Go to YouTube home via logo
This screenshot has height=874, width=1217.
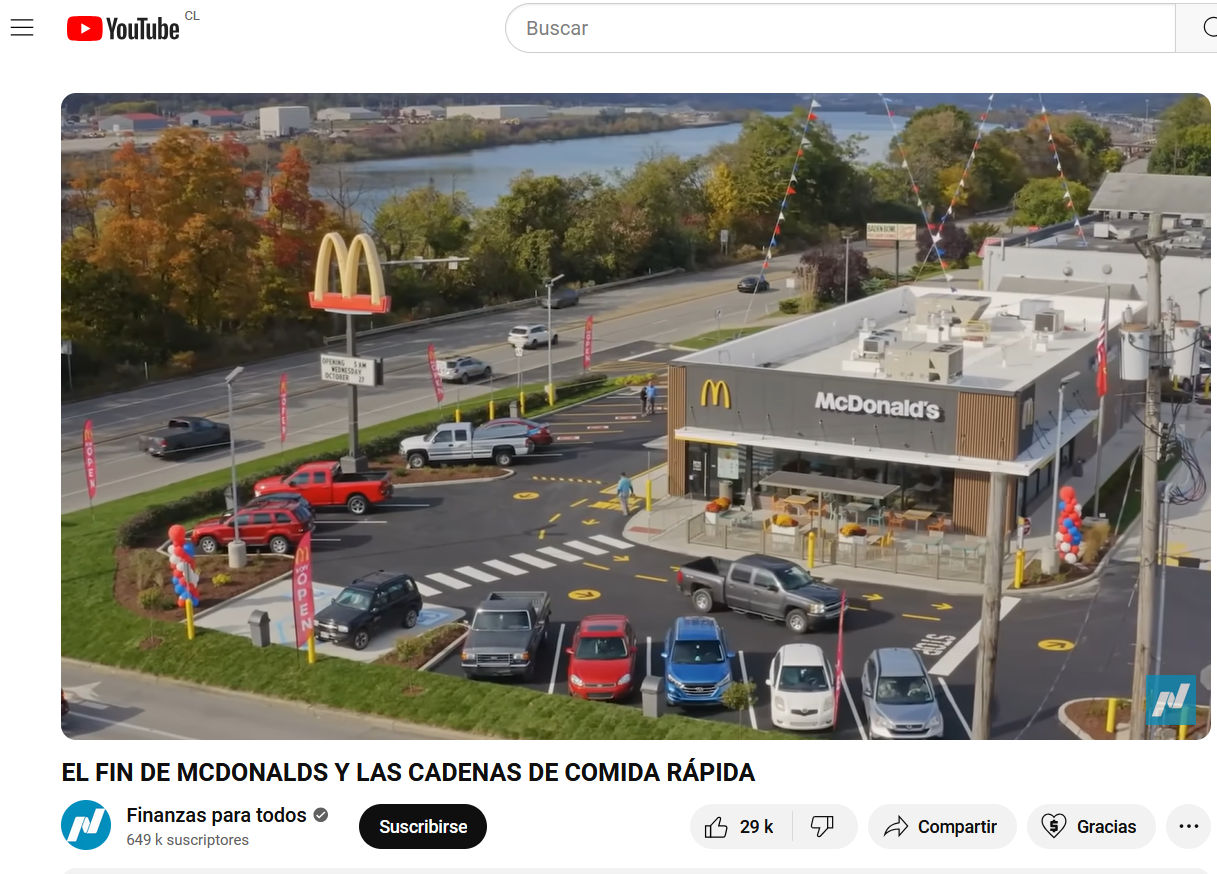pyautogui.click(x=123, y=28)
